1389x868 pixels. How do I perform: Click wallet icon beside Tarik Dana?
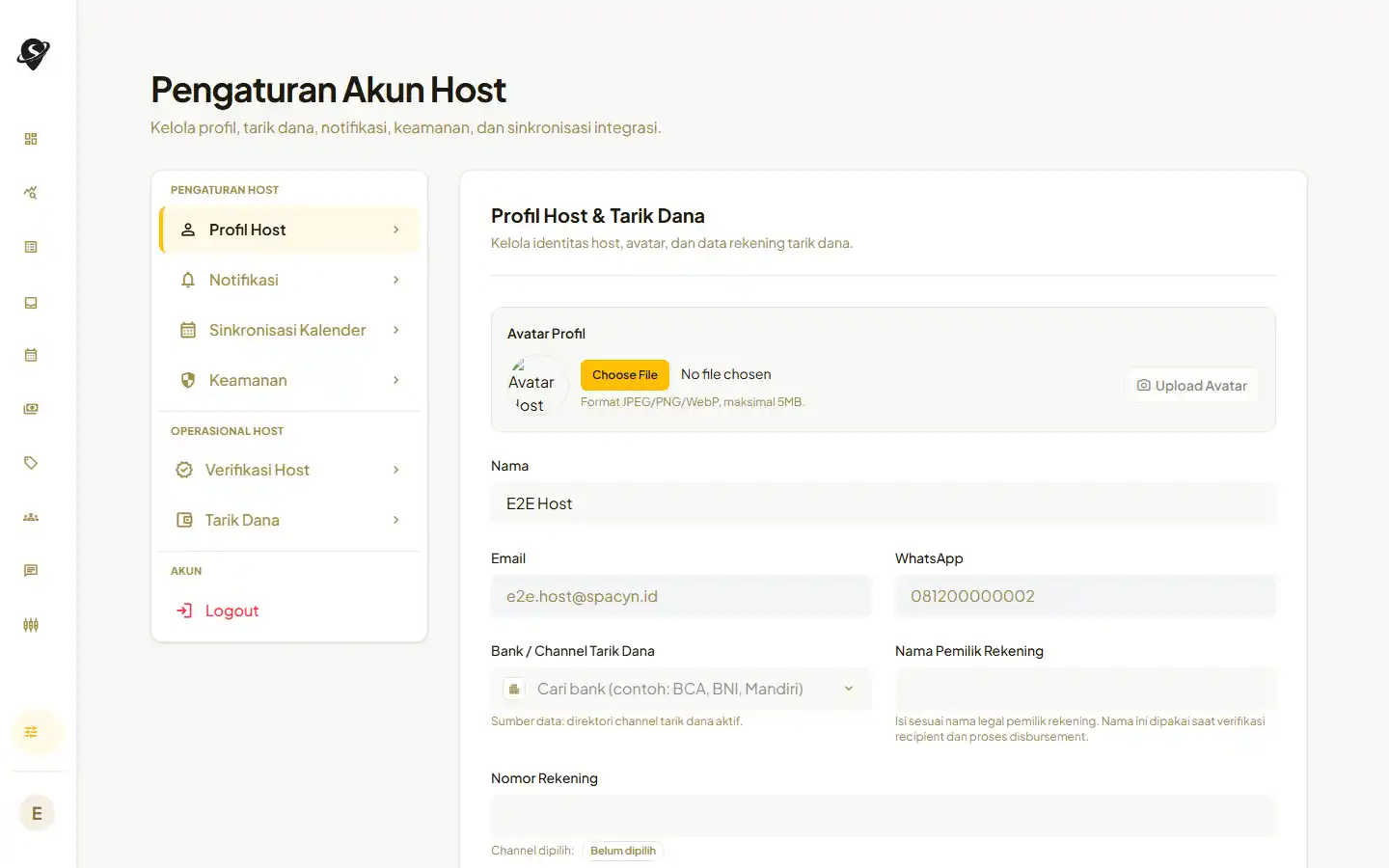184,520
